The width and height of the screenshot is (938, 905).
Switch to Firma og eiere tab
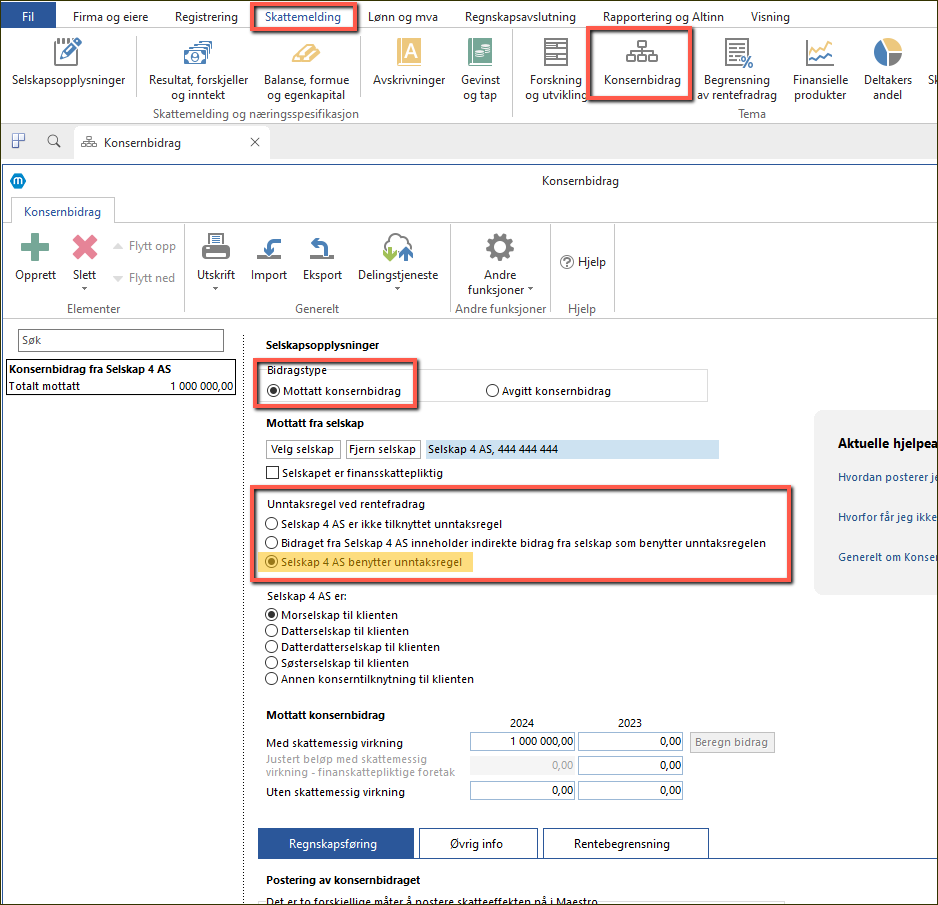click(111, 17)
